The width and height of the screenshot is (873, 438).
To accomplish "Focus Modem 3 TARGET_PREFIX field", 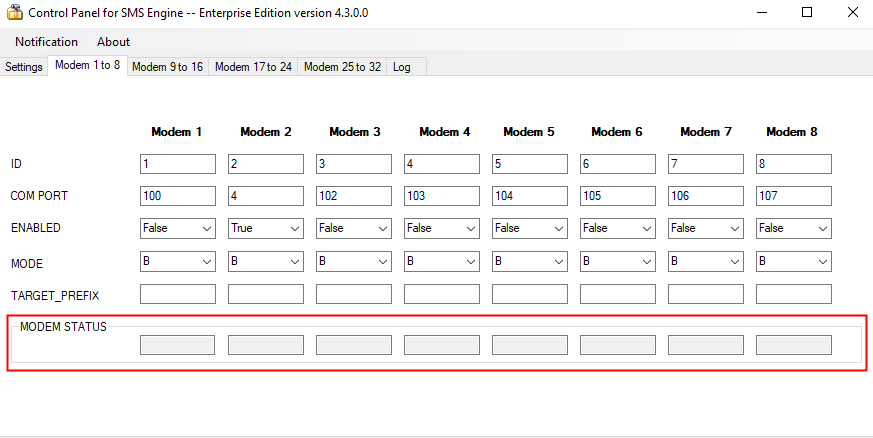I will [x=354, y=295].
